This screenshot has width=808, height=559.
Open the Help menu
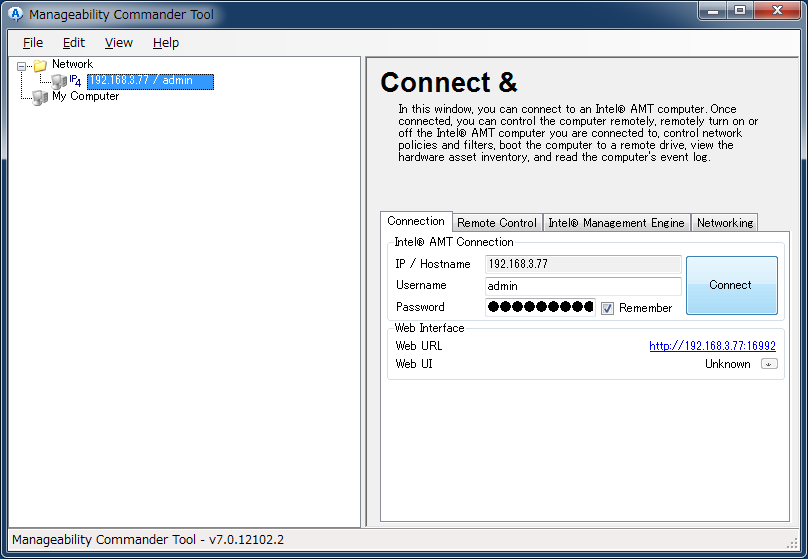165,43
